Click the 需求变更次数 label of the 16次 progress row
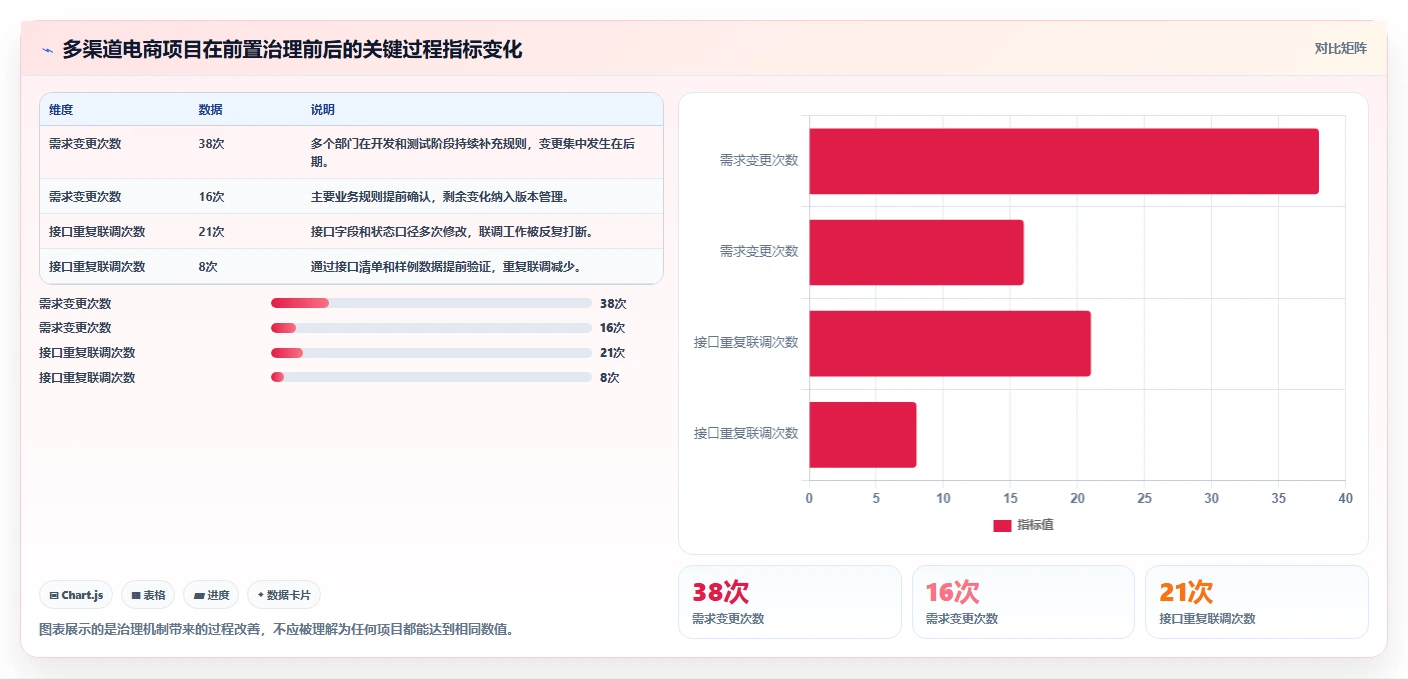 coord(75,327)
